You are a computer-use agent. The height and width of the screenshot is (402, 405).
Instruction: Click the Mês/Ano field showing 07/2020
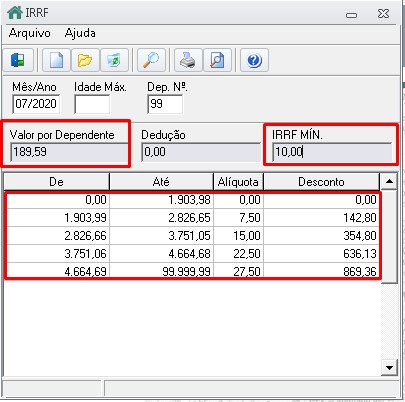[36, 104]
